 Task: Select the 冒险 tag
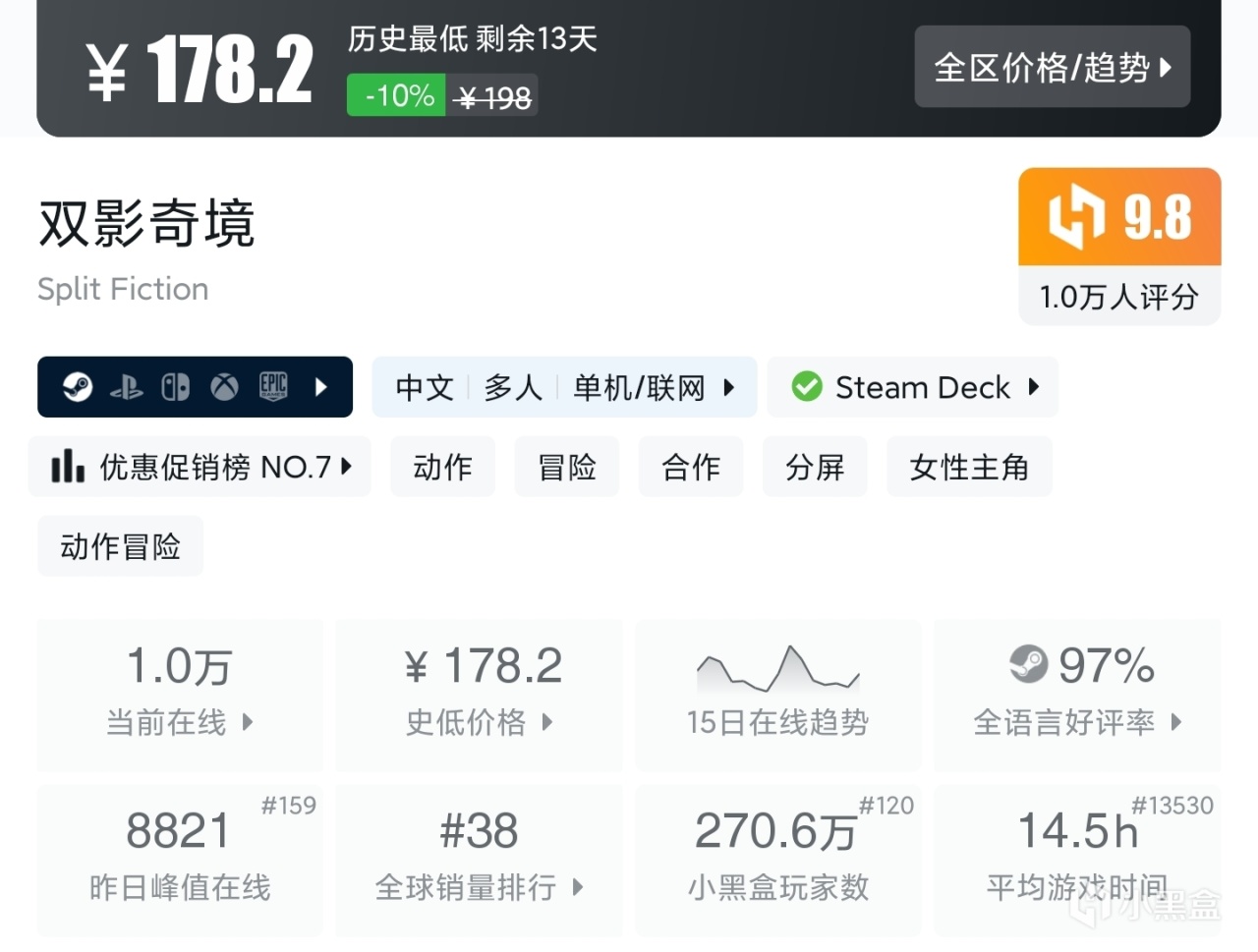click(x=567, y=467)
